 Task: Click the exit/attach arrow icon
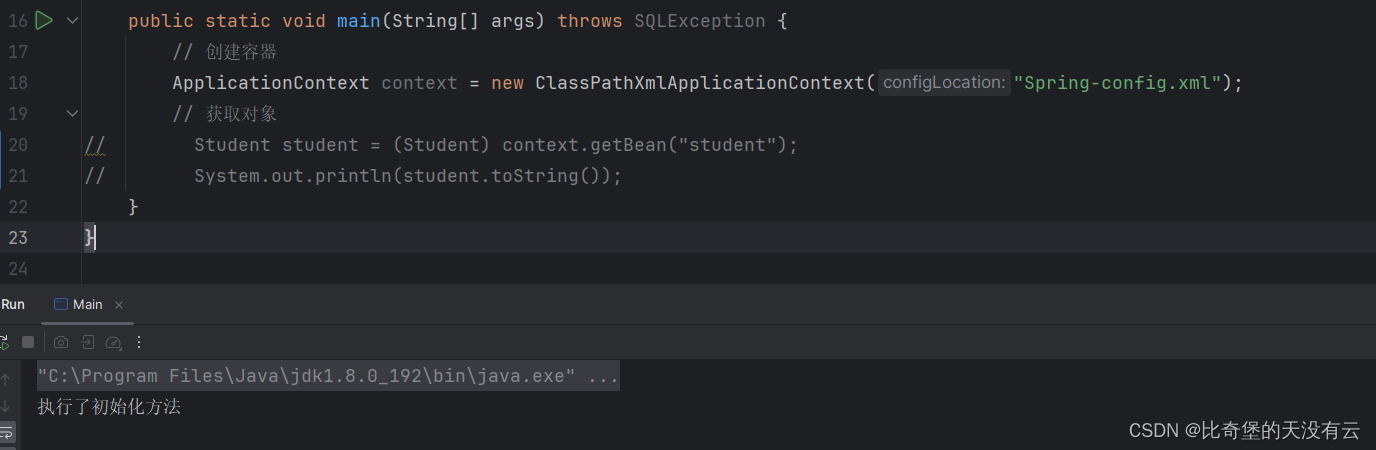[x=88, y=342]
